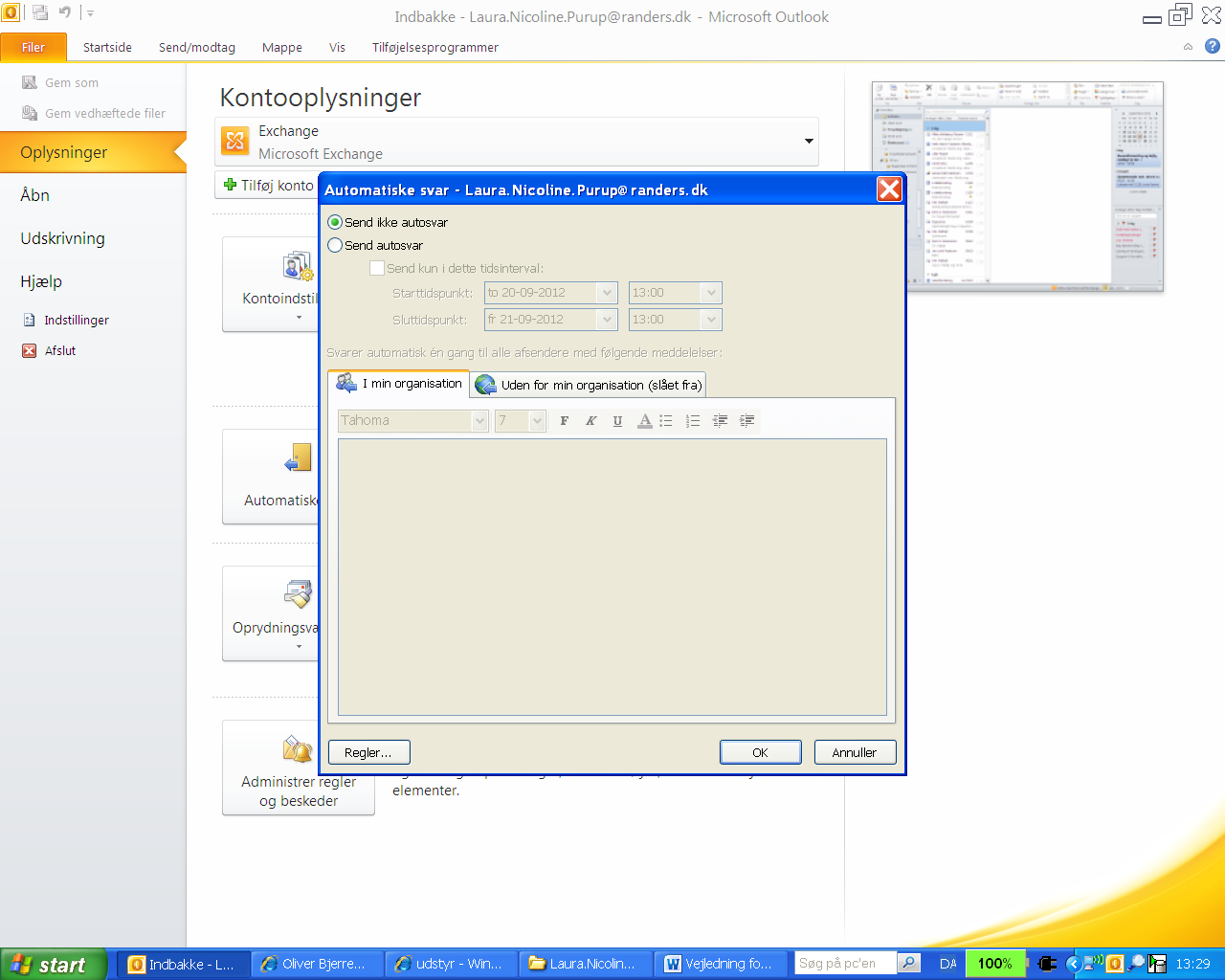Click the Indstillinger options icon

point(30,320)
